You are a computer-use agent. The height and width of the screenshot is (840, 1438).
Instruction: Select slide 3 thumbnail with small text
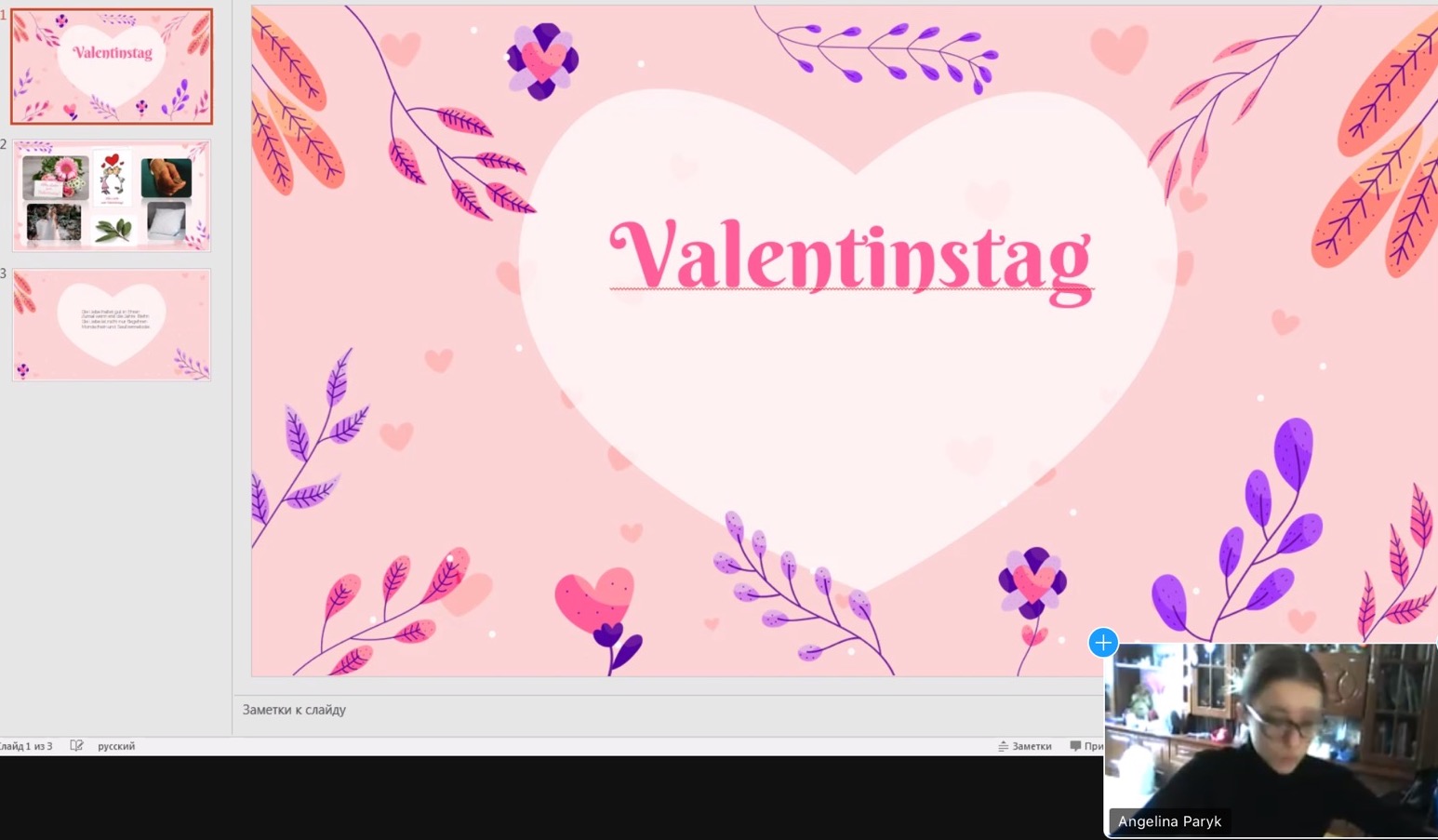tap(112, 325)
